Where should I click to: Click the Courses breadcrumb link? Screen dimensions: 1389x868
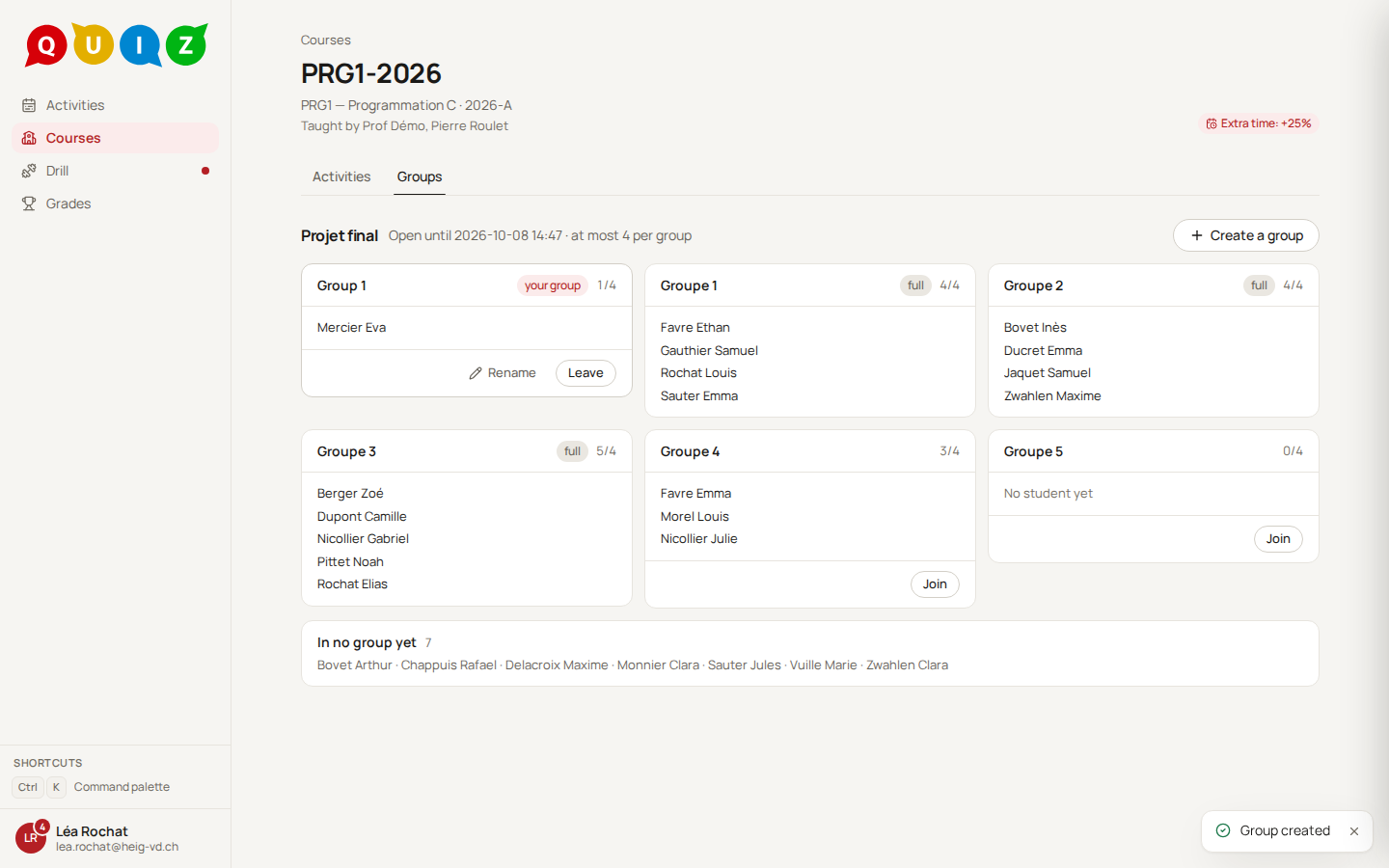click(x=326, y=40)
